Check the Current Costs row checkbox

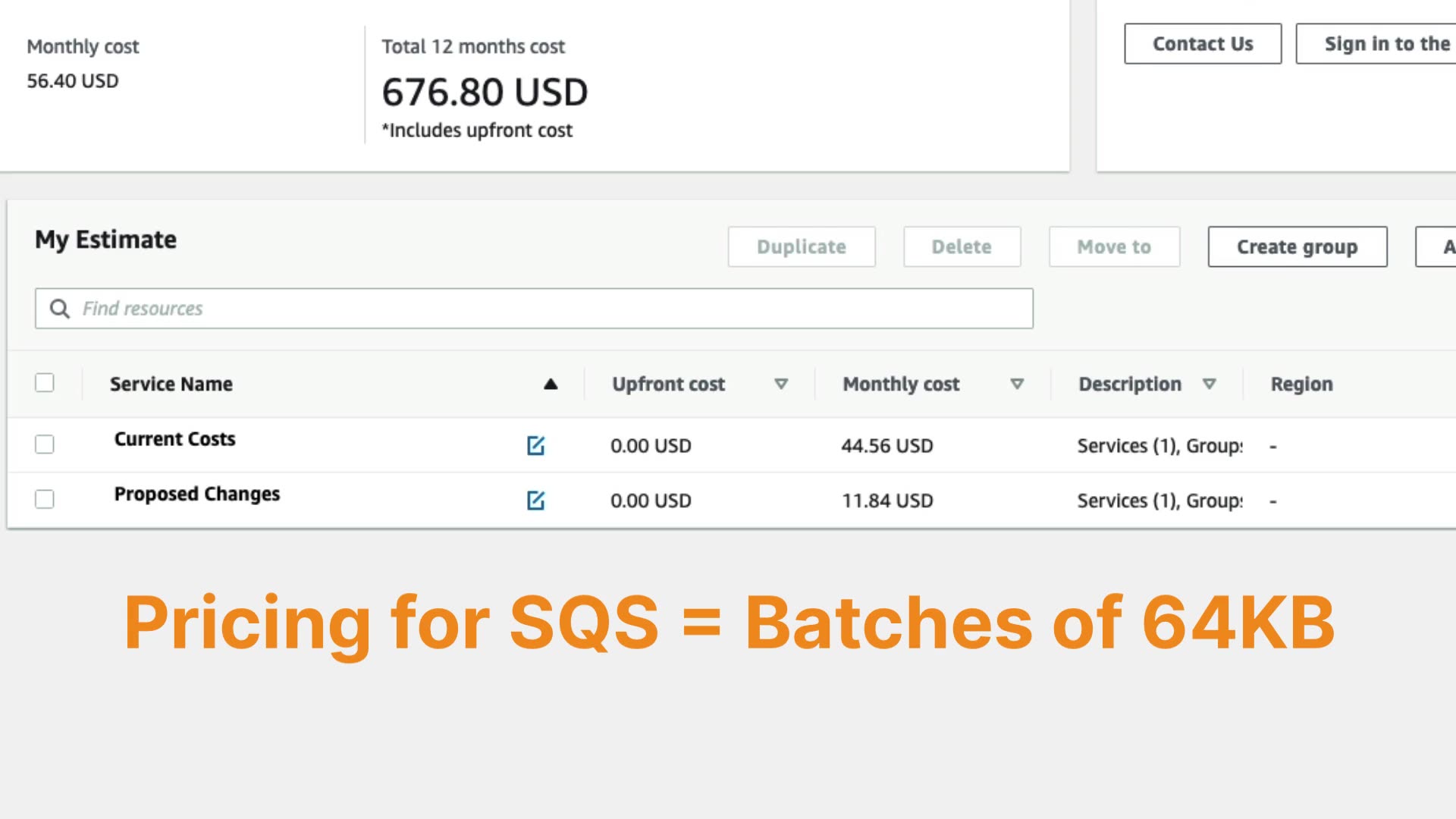(45, 444)
